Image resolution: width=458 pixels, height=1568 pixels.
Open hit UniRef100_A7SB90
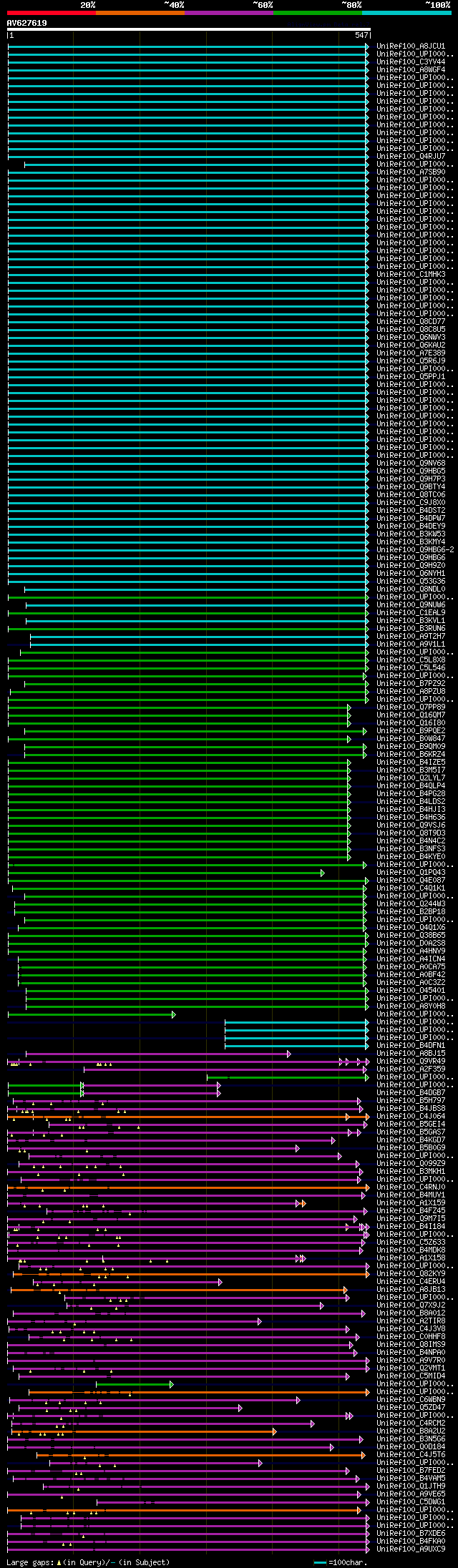coord(411,172)
